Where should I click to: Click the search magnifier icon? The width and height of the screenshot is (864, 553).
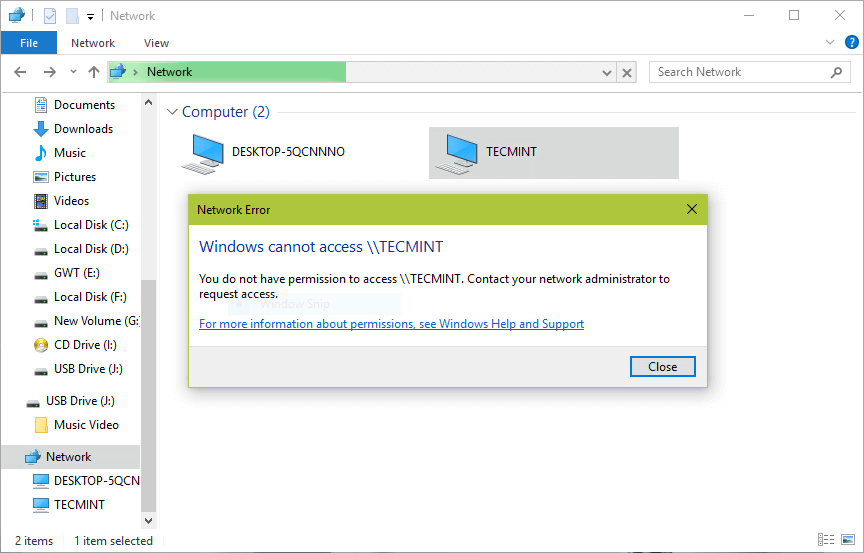click(836, 72)
